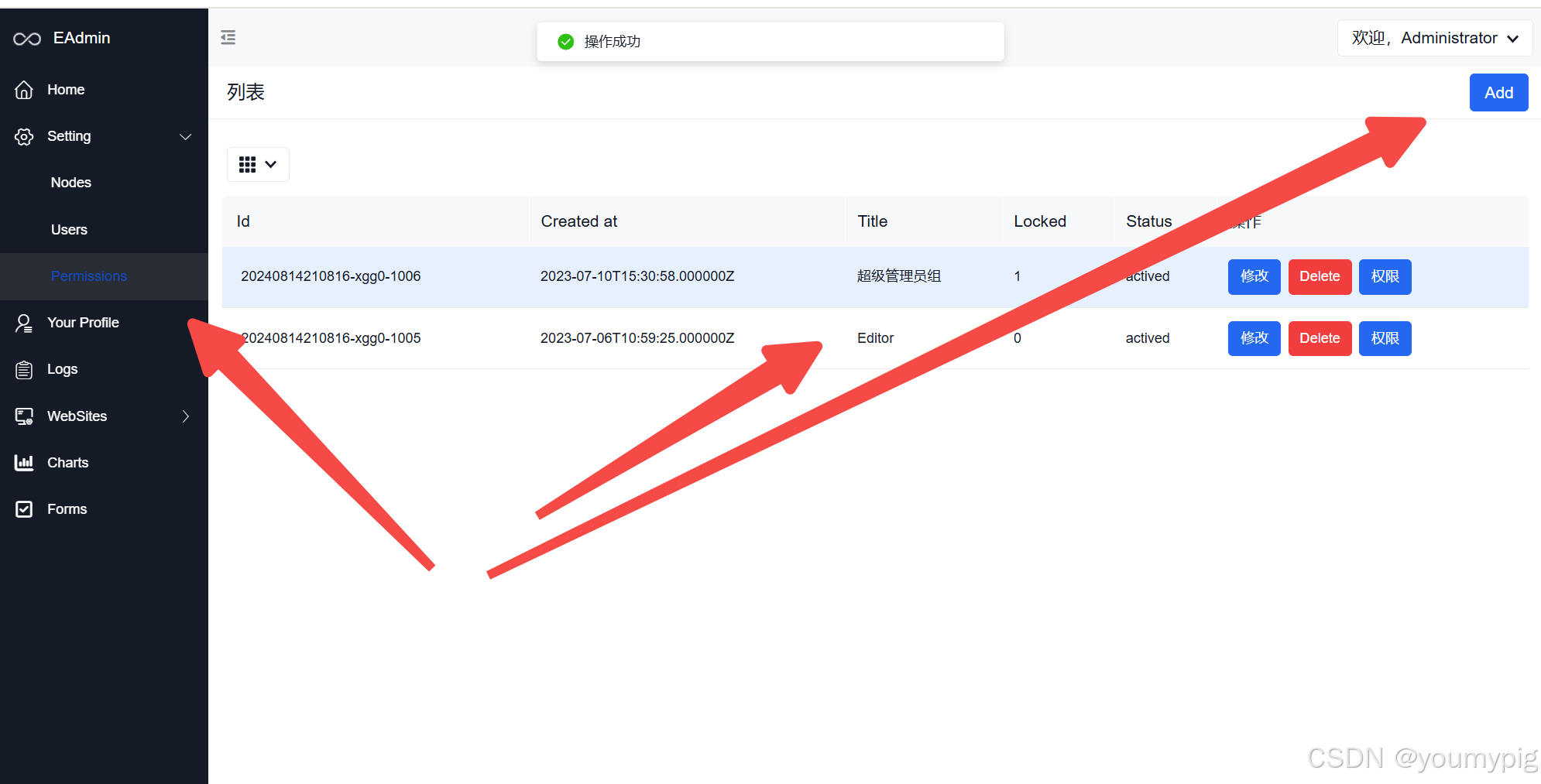Click the 超级管理员组 title cell
1541x784 pixels.
tap(899, 276)
